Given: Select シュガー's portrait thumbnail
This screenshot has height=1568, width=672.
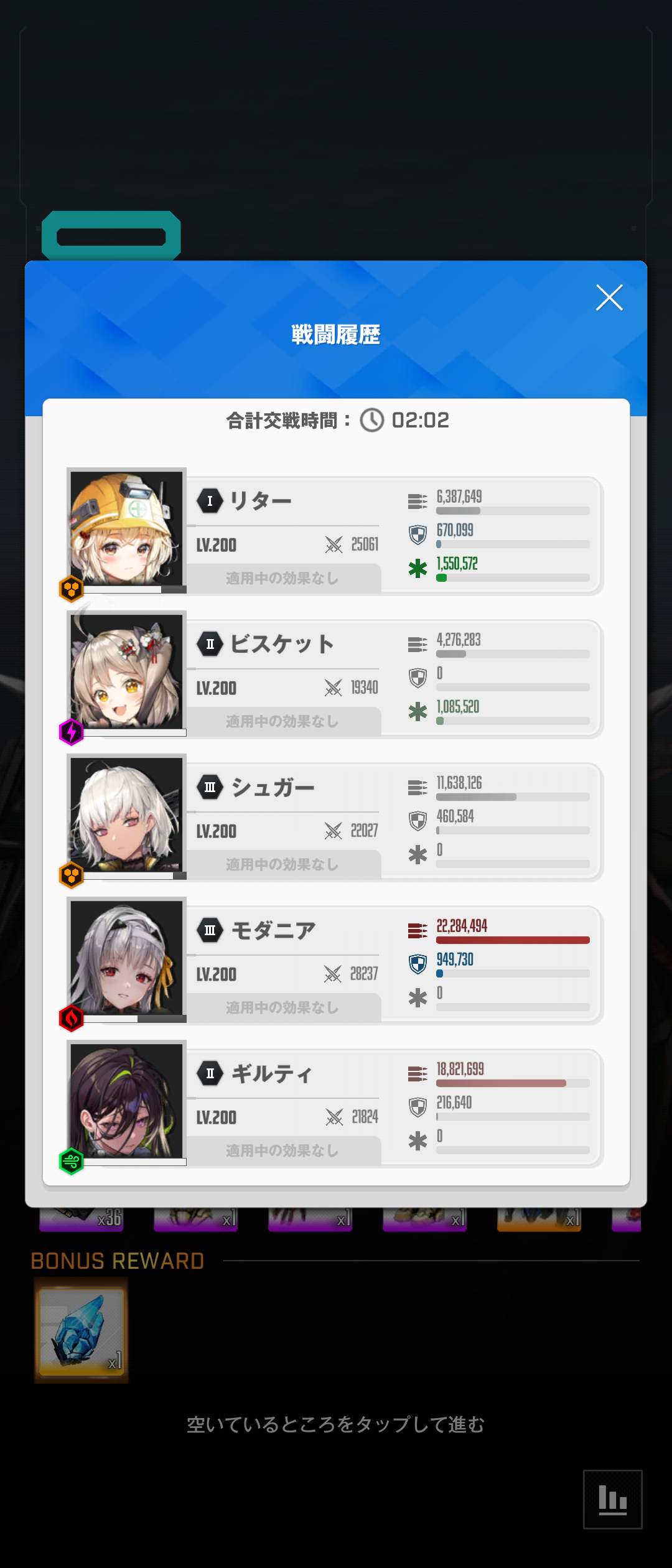Looking at the screenshot, I should (127, 814).
